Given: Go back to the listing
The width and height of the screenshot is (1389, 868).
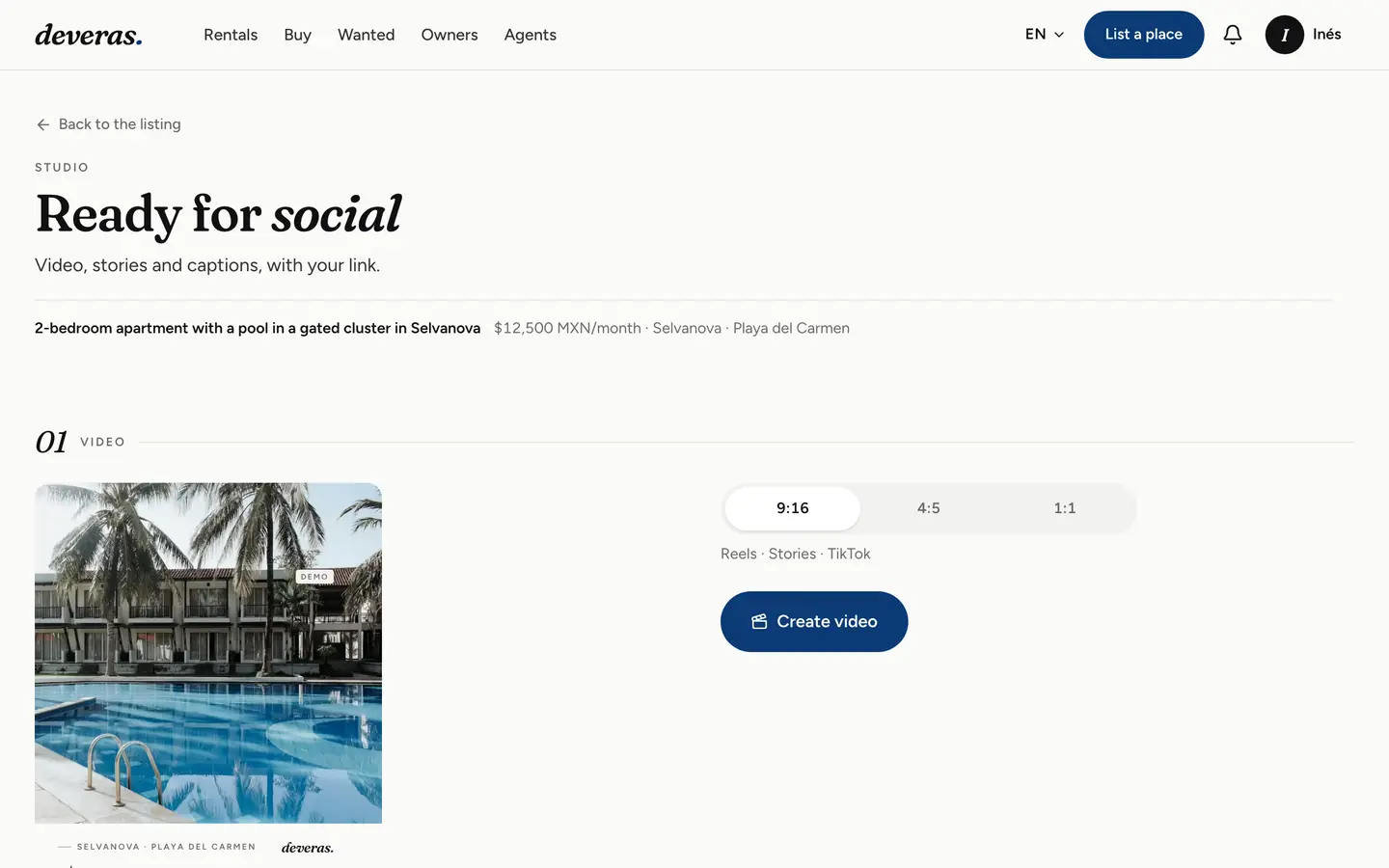Looking at the screenshot, I should click(x=108, y=124).
